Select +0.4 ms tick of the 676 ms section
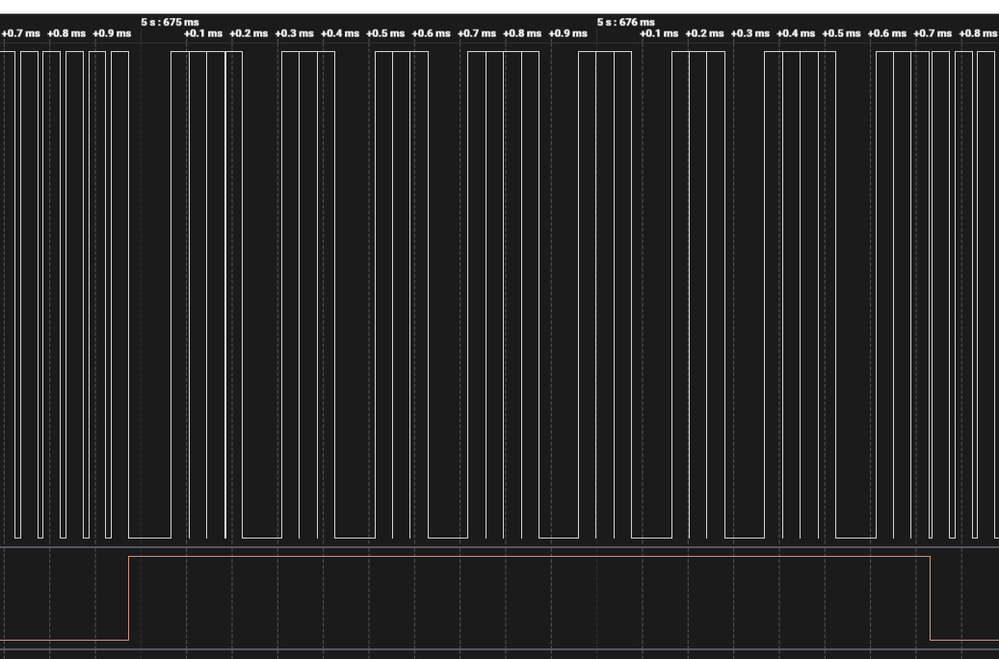 click(796, 33)
